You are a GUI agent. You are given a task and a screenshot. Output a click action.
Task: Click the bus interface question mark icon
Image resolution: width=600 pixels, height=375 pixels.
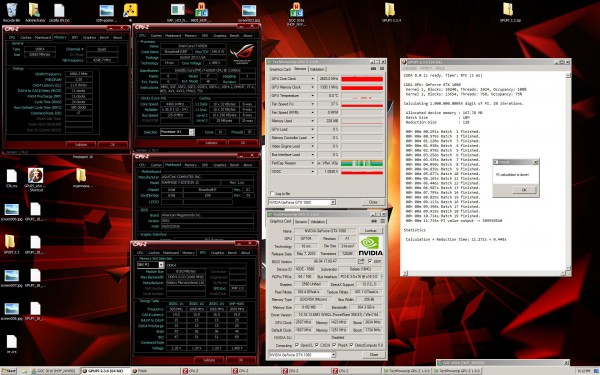click(382, 276)
